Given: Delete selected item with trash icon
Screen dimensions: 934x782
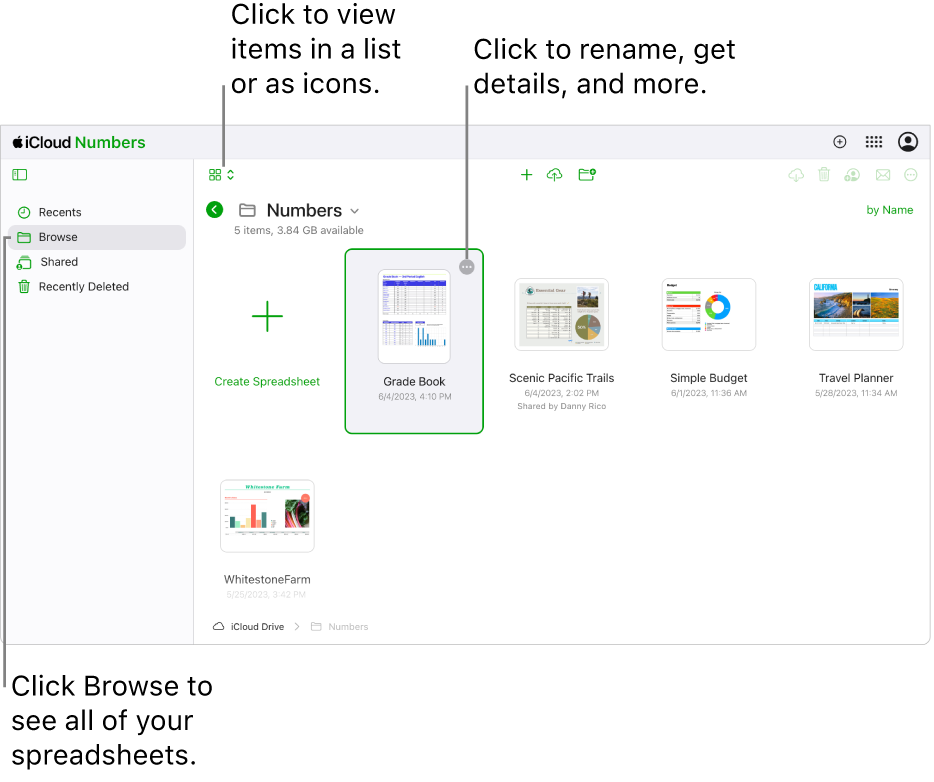Looking at the screenshot, I should (x=824, y=175).
